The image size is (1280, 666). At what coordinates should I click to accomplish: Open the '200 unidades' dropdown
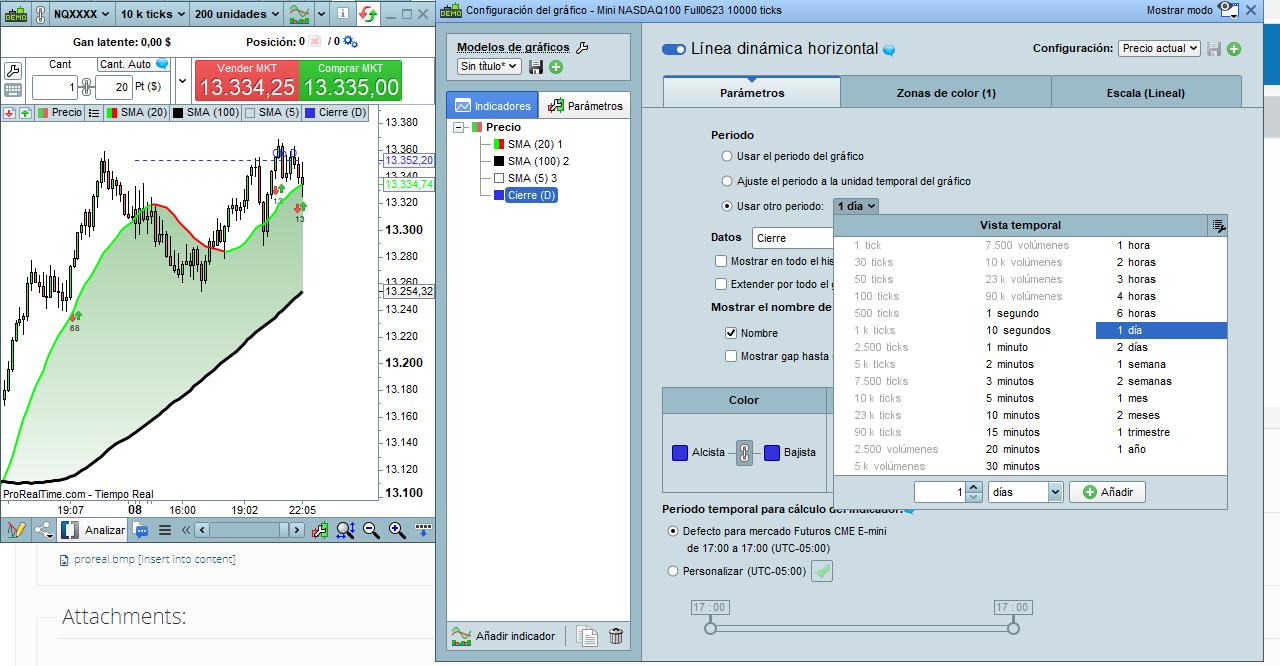click(236, 14)
